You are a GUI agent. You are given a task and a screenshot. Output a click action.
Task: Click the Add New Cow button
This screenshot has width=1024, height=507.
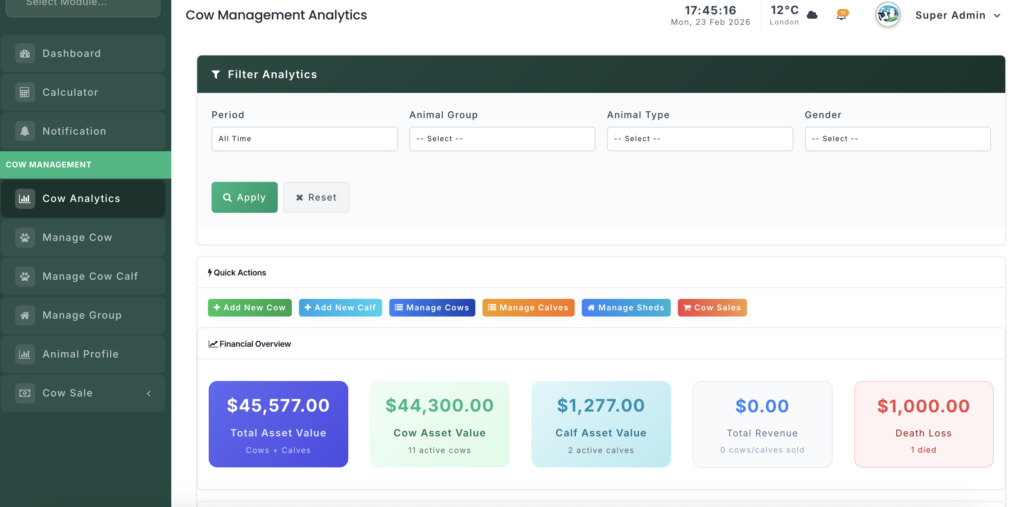[250, 308]
